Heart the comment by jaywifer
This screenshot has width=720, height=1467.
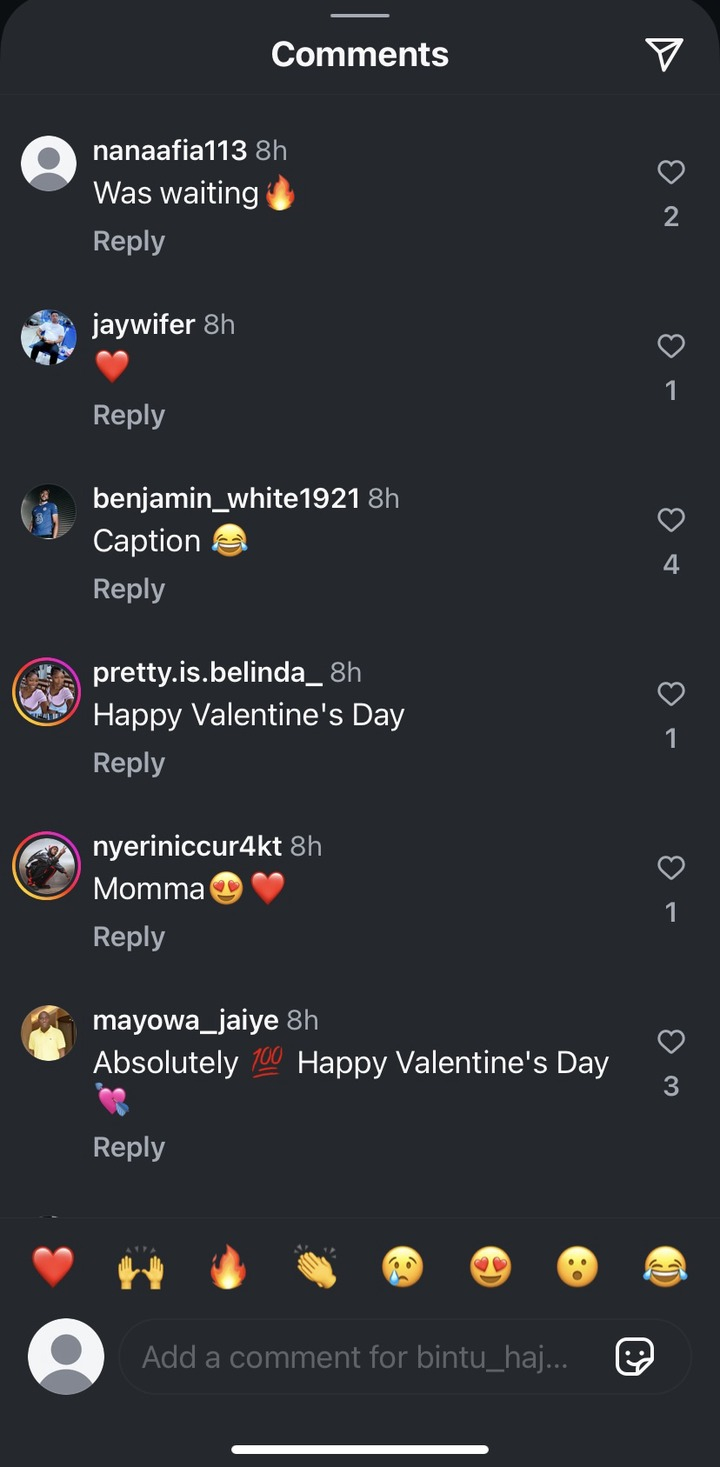coord(671,346)
